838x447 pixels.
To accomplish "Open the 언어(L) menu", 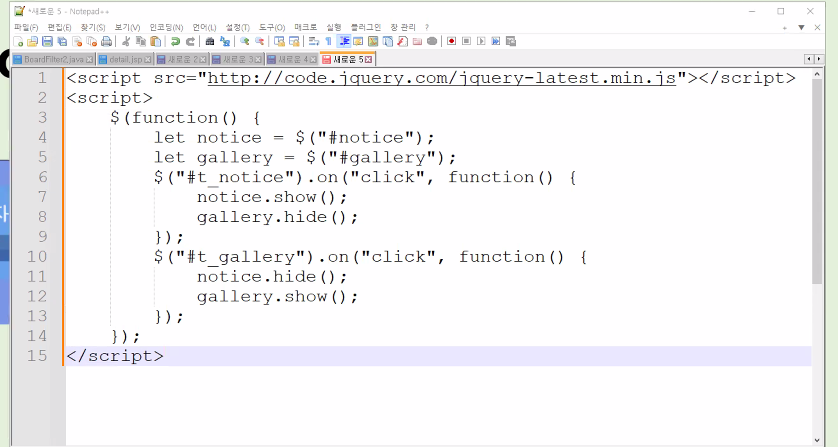I will tap(205, 27).
